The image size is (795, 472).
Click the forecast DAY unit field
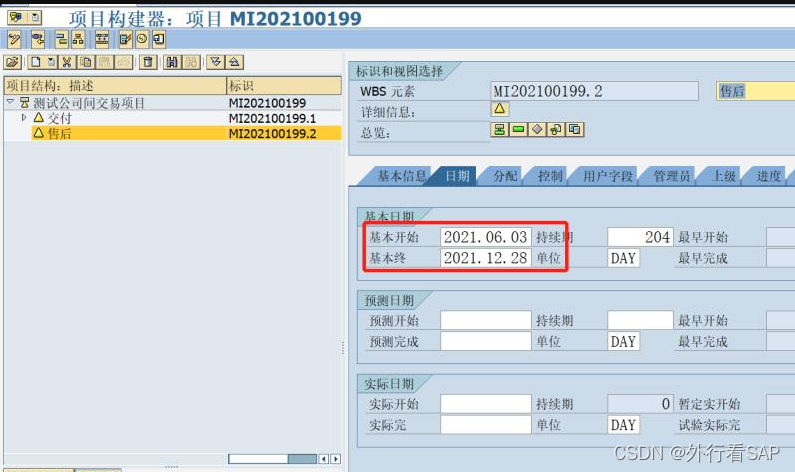pyautogui.click(x=624, y=341)
